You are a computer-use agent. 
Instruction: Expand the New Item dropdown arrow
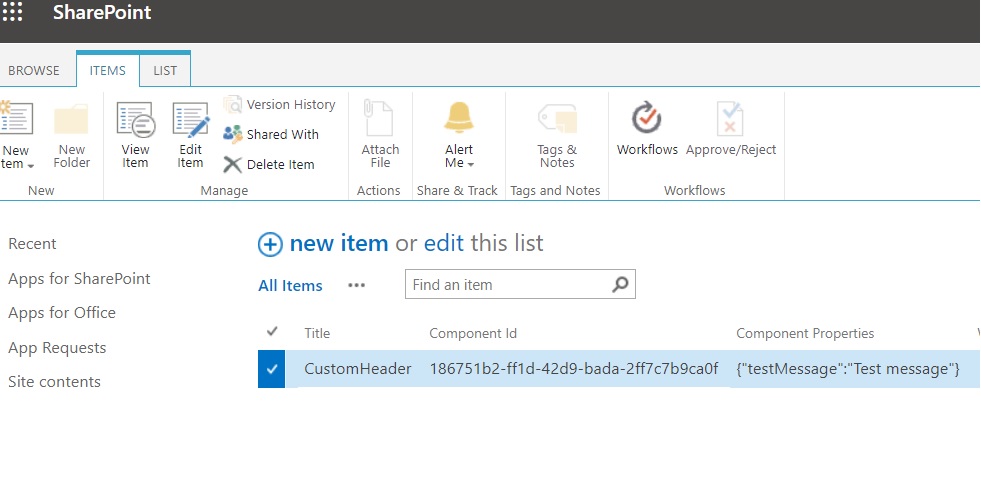[x=31, y=164]
